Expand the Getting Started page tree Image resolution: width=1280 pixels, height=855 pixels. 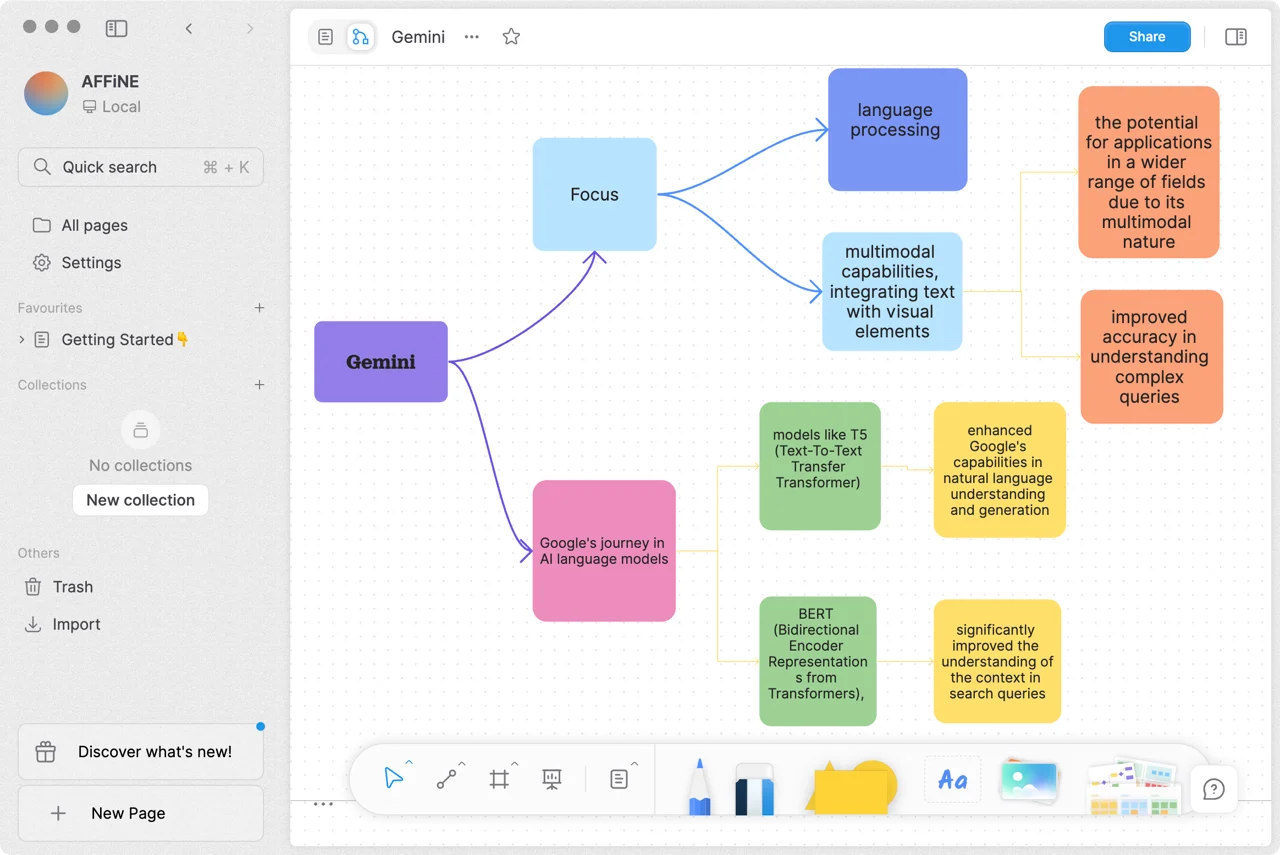(22, 340)
